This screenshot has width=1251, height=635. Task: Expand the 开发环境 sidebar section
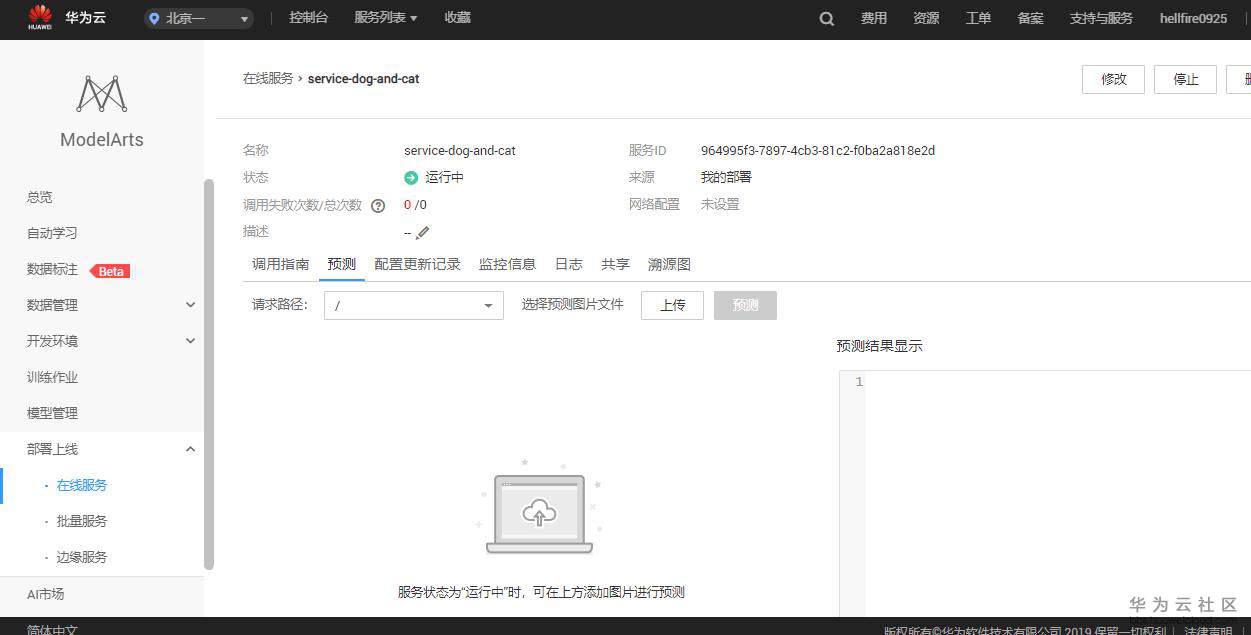coord(190,341)
